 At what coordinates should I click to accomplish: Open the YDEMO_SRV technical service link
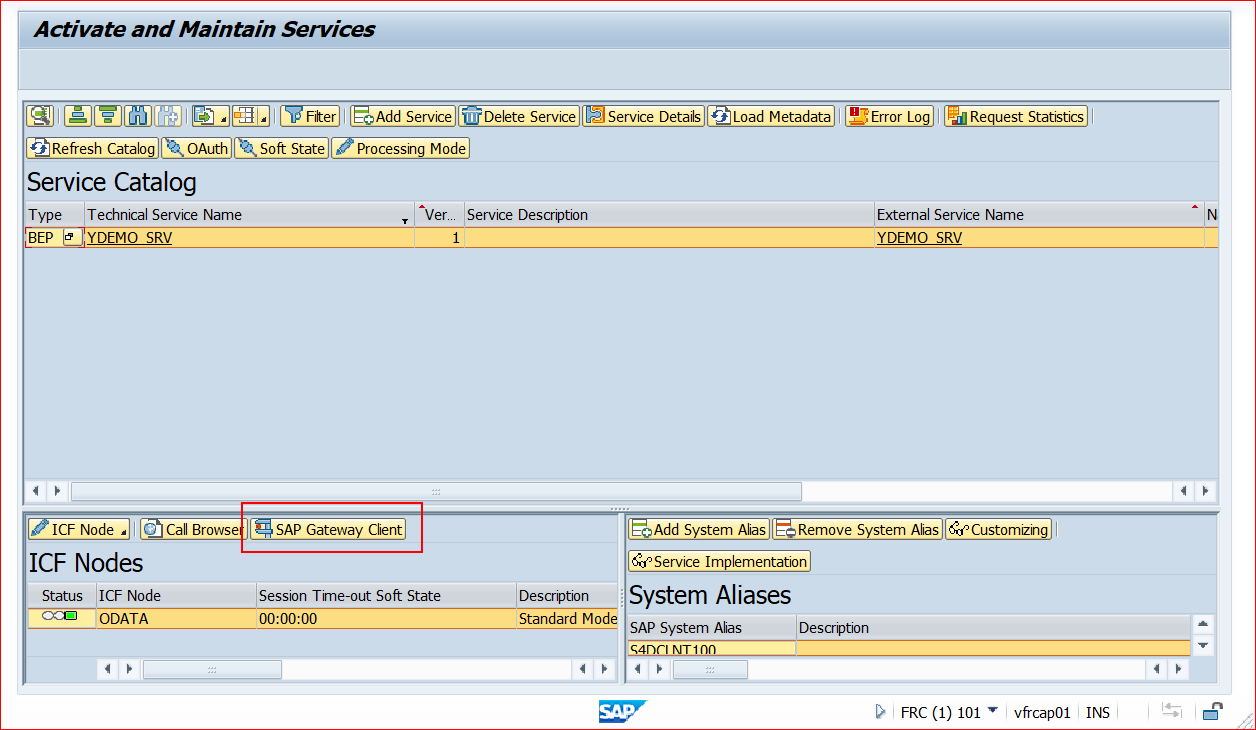(x=129, y=237)
